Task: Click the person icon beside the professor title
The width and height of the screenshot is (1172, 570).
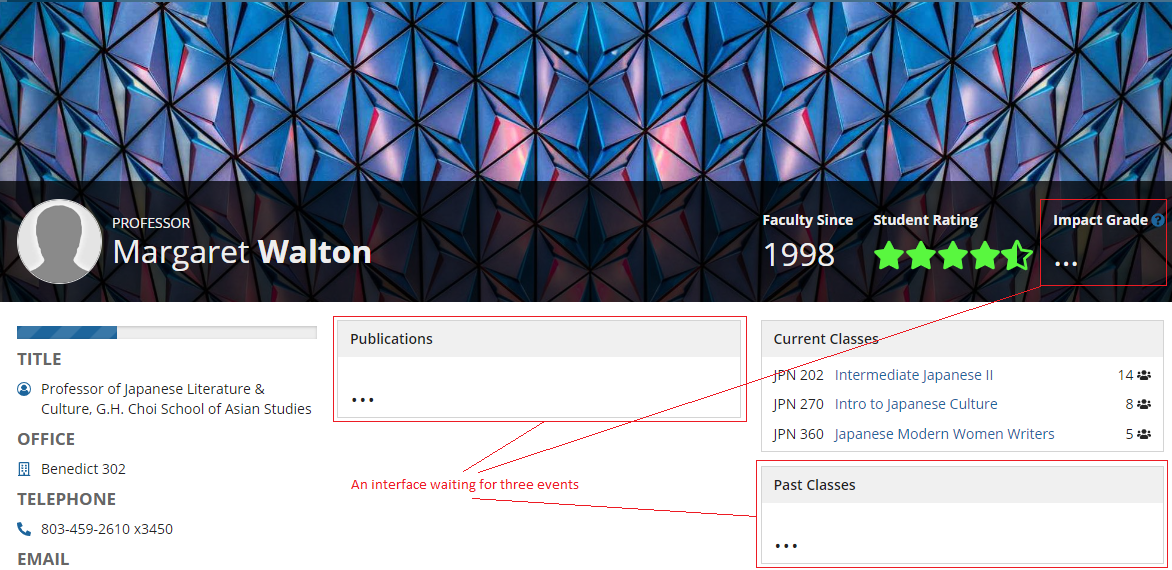Action: tap(25, 389)
